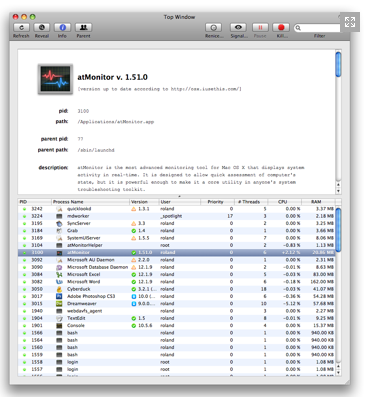Open the Renice toolbar button
Viewport: 370px width, 397px height.
(214, 27)
